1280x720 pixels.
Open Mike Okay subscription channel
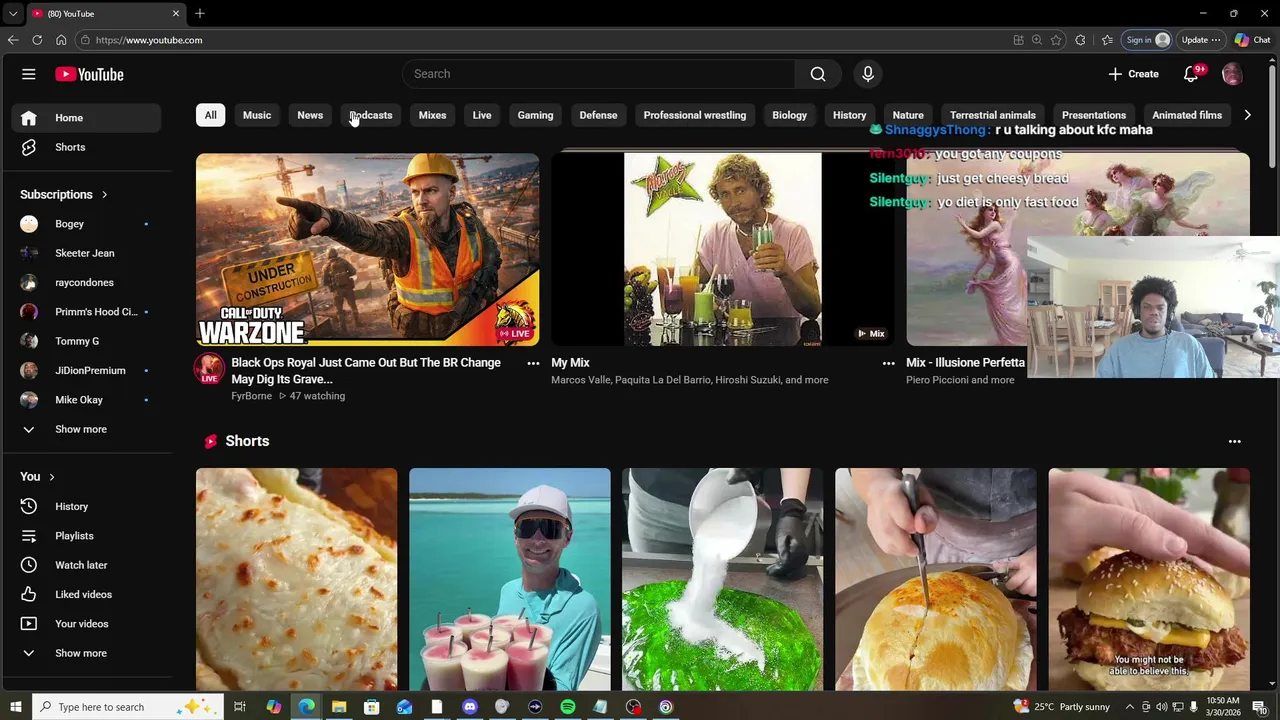tap(86, 400)
